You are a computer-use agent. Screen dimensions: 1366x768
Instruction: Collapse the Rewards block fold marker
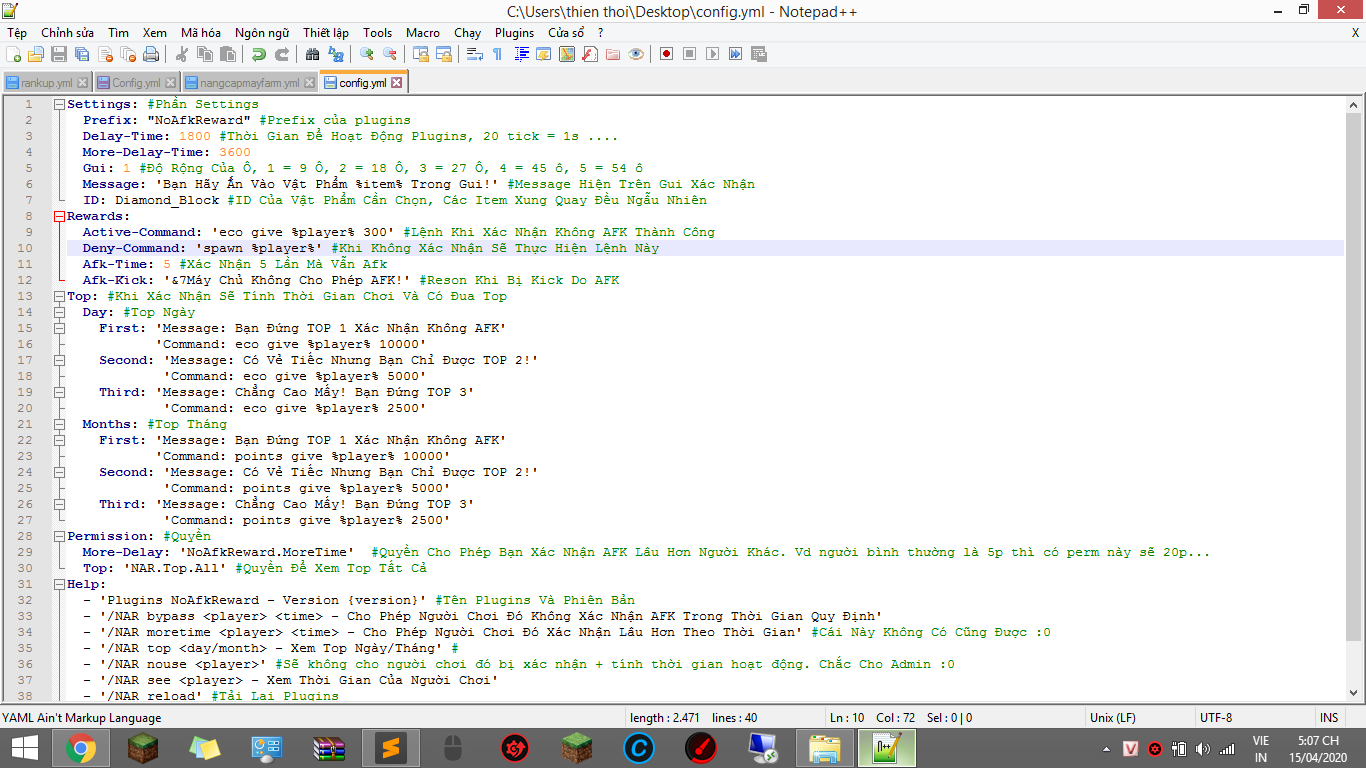point(59,216)
